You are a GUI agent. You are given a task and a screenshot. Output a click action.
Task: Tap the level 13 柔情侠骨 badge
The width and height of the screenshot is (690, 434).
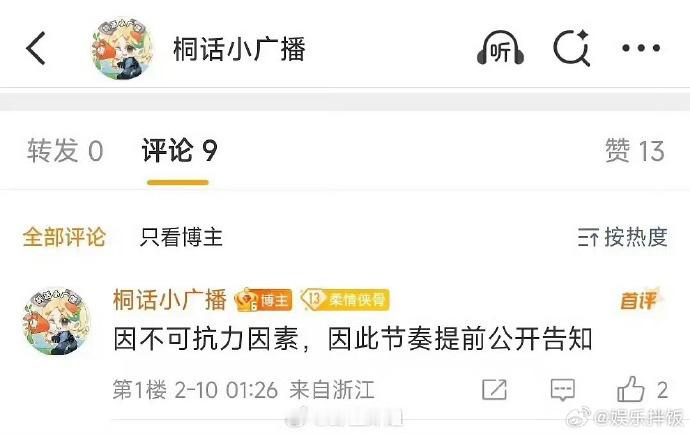coord(345,300)
